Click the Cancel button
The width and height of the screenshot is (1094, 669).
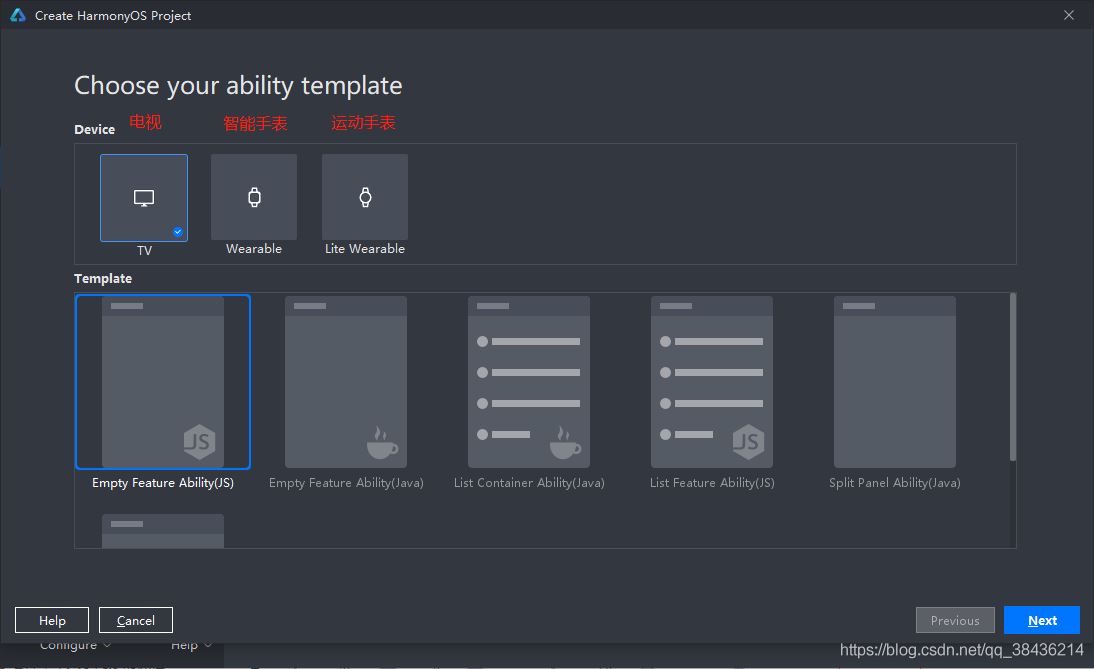tap(135, 620)
